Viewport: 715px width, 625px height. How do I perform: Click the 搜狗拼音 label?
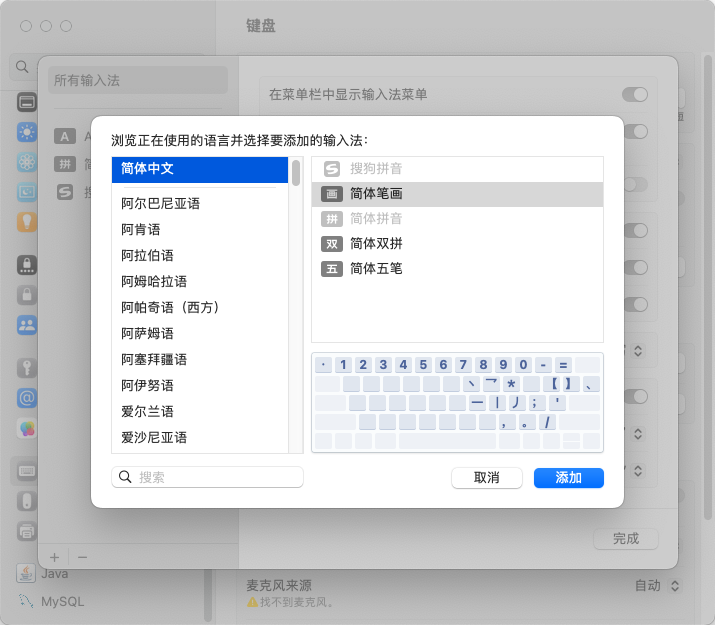tap(376, 169)
